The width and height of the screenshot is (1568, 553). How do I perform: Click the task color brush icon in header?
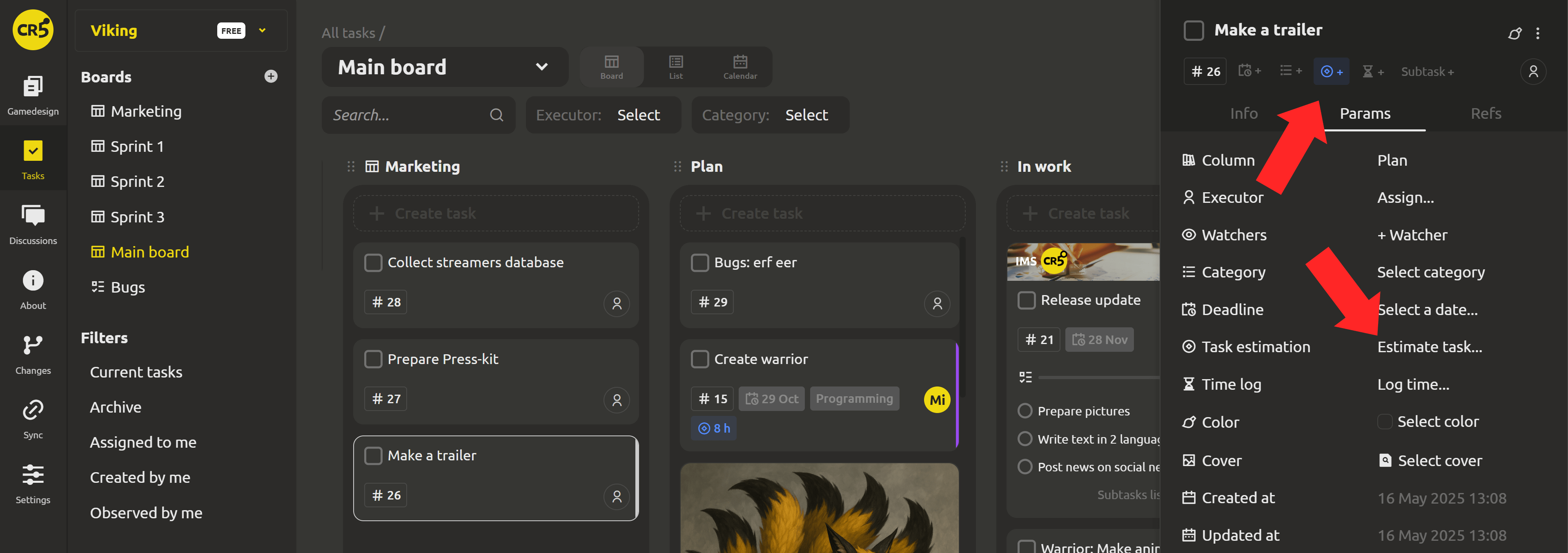[x=1515, y=33]
